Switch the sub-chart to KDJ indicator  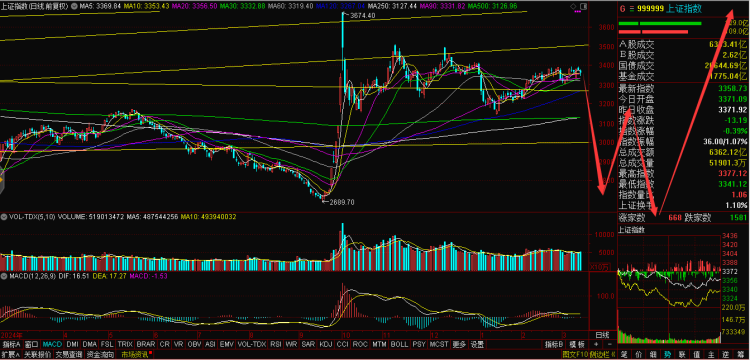coord(326,344)
